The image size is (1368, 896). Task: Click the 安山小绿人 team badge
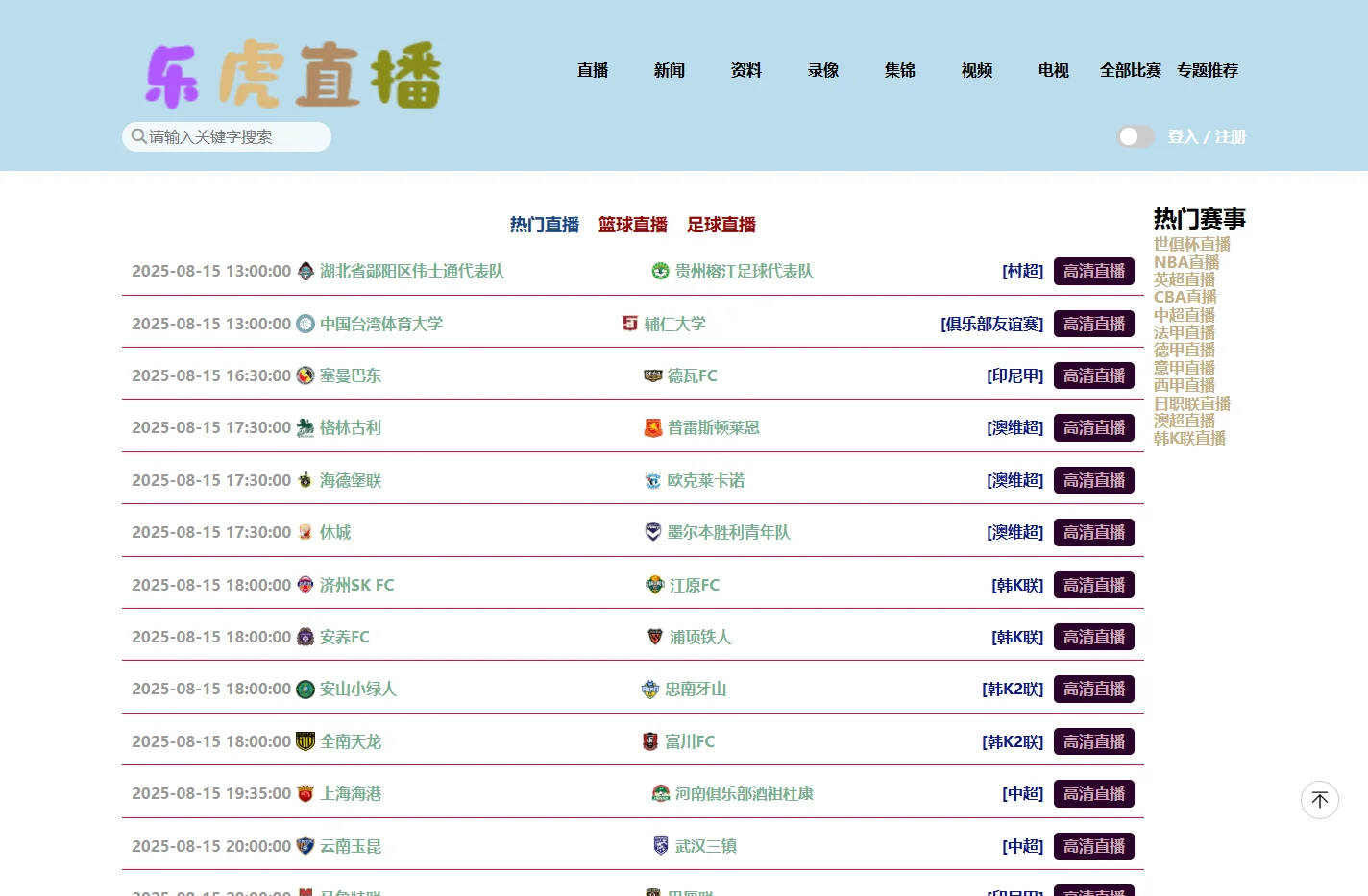[305, 689]
